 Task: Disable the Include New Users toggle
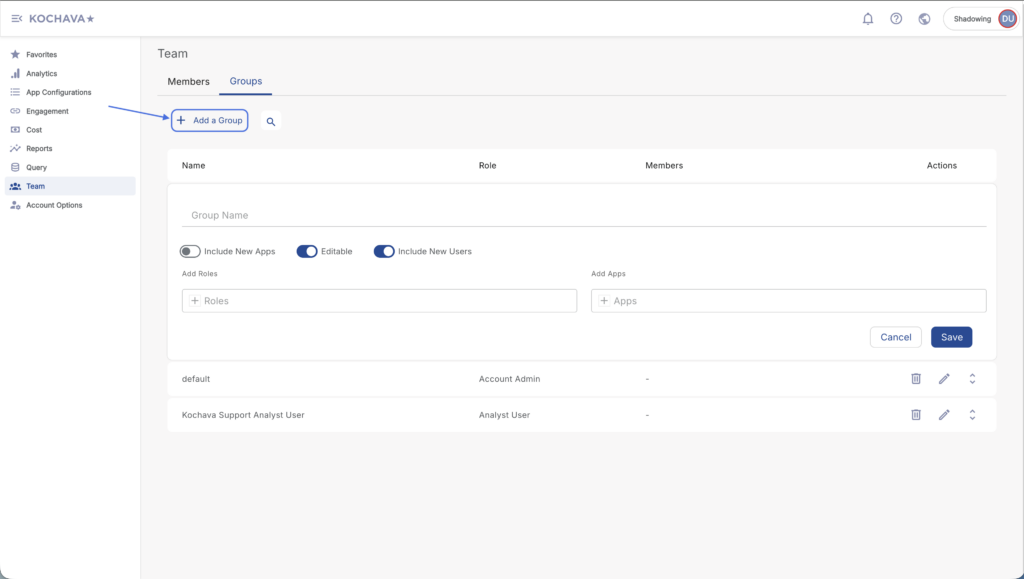(384, 251)
